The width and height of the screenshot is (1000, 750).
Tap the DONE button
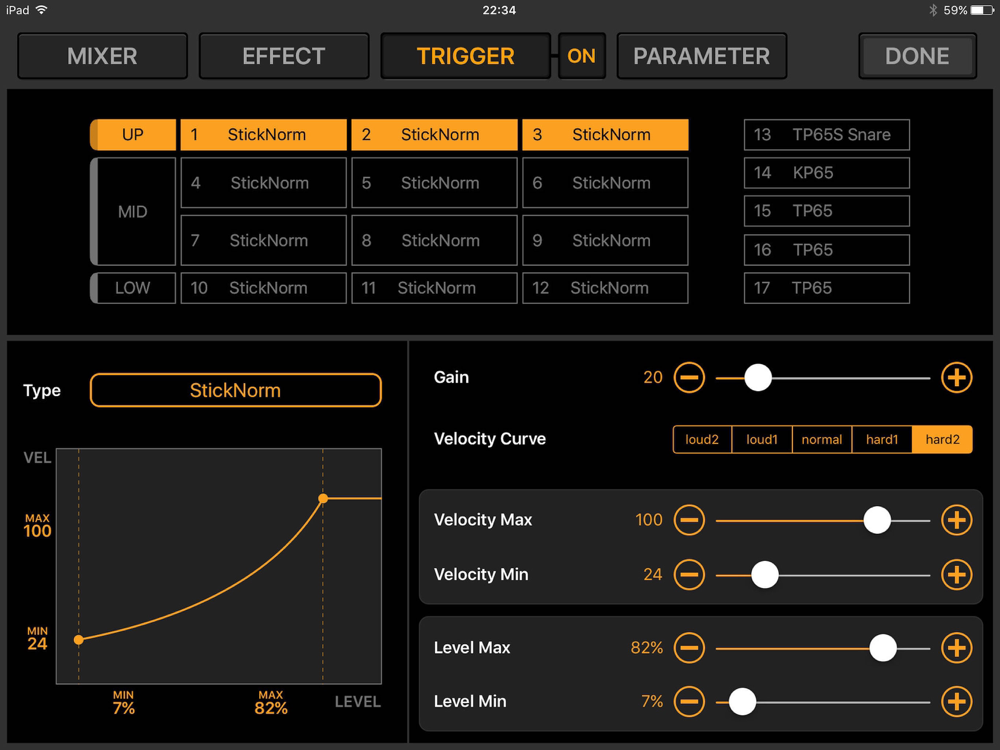coord(917,56)
